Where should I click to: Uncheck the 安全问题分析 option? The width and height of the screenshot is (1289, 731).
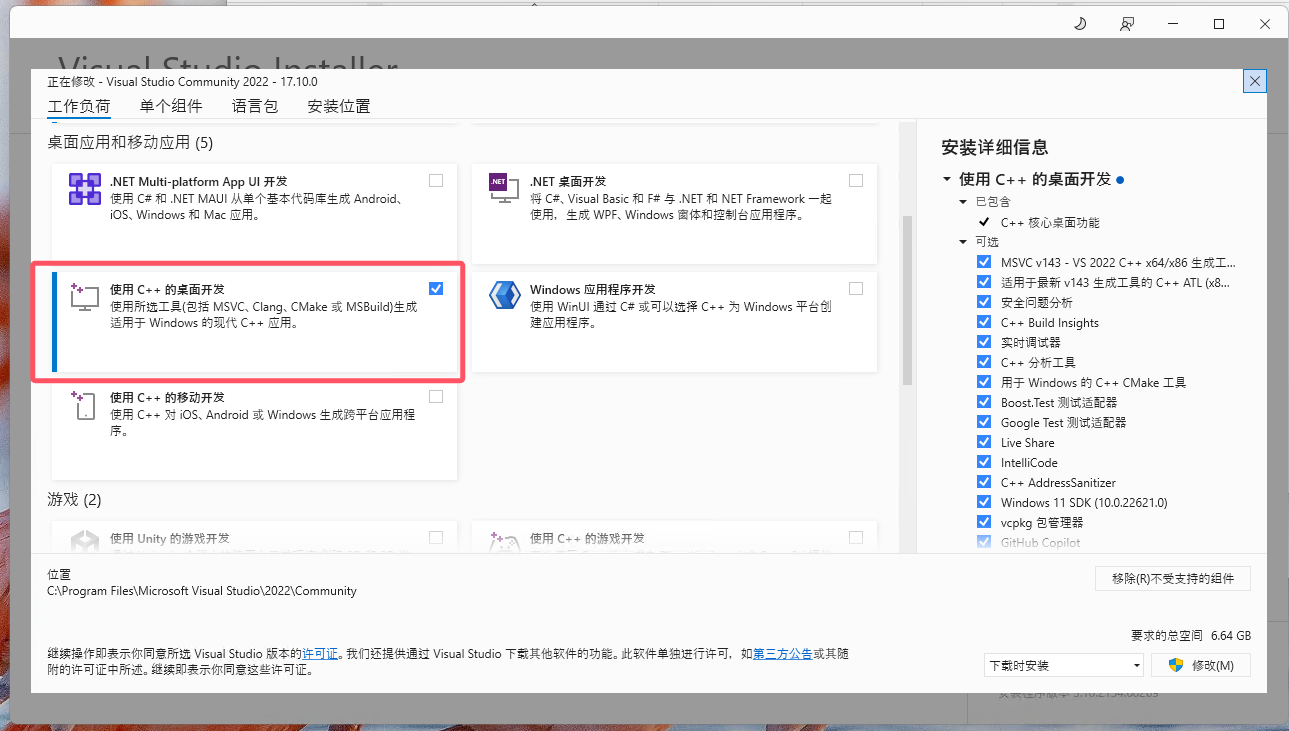[984, 302]
